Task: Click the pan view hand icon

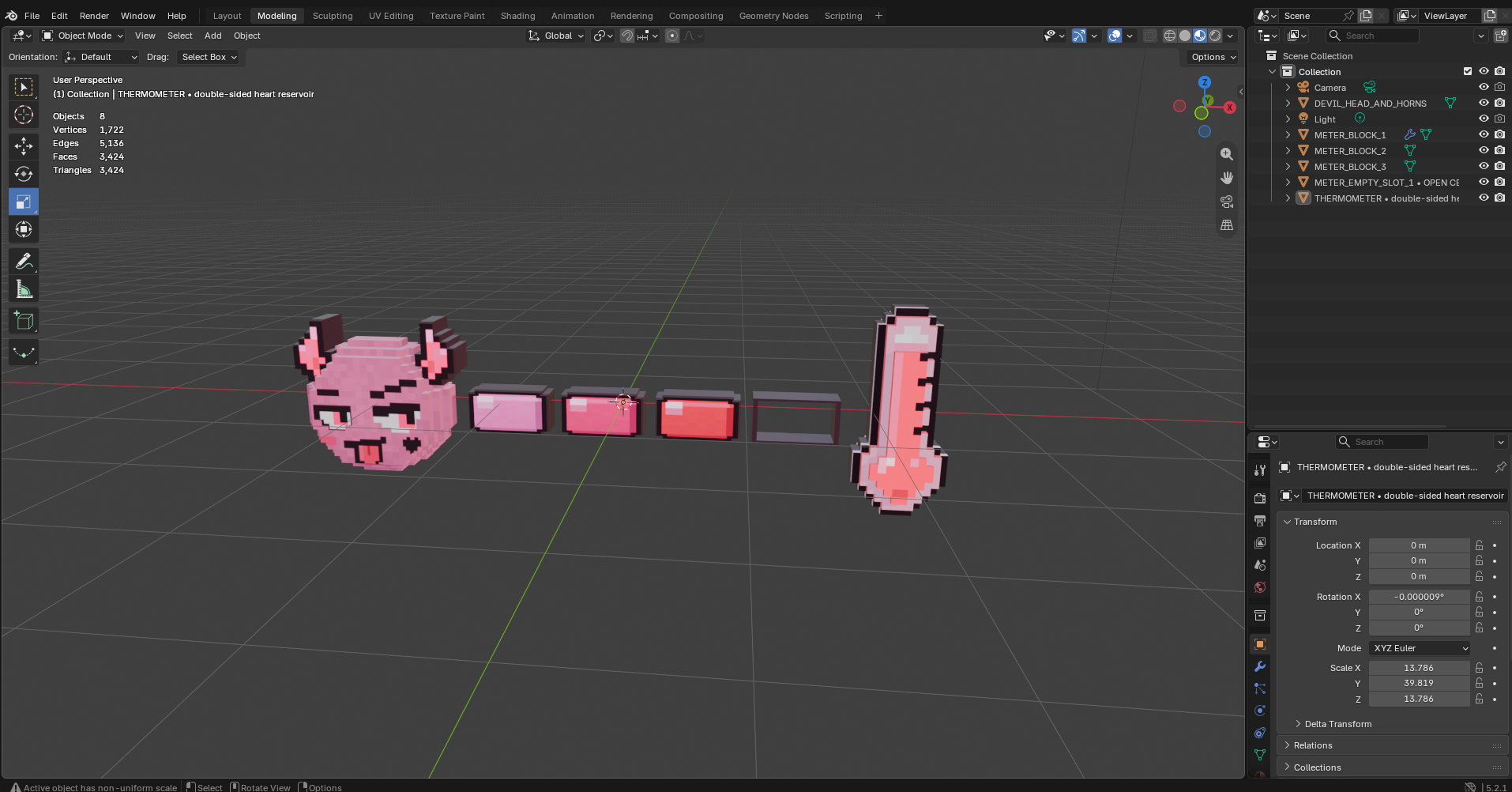Action: [1227, 178]
